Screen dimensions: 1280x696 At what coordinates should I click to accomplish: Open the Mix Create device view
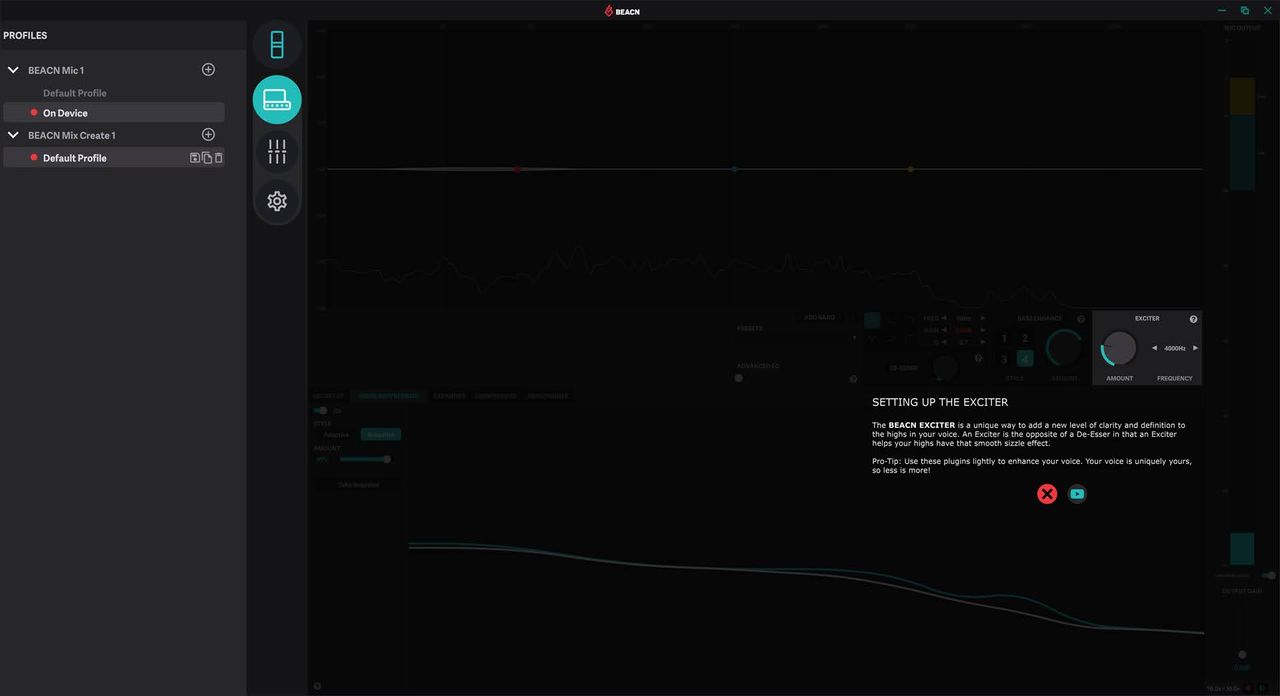tap(277, 100)
